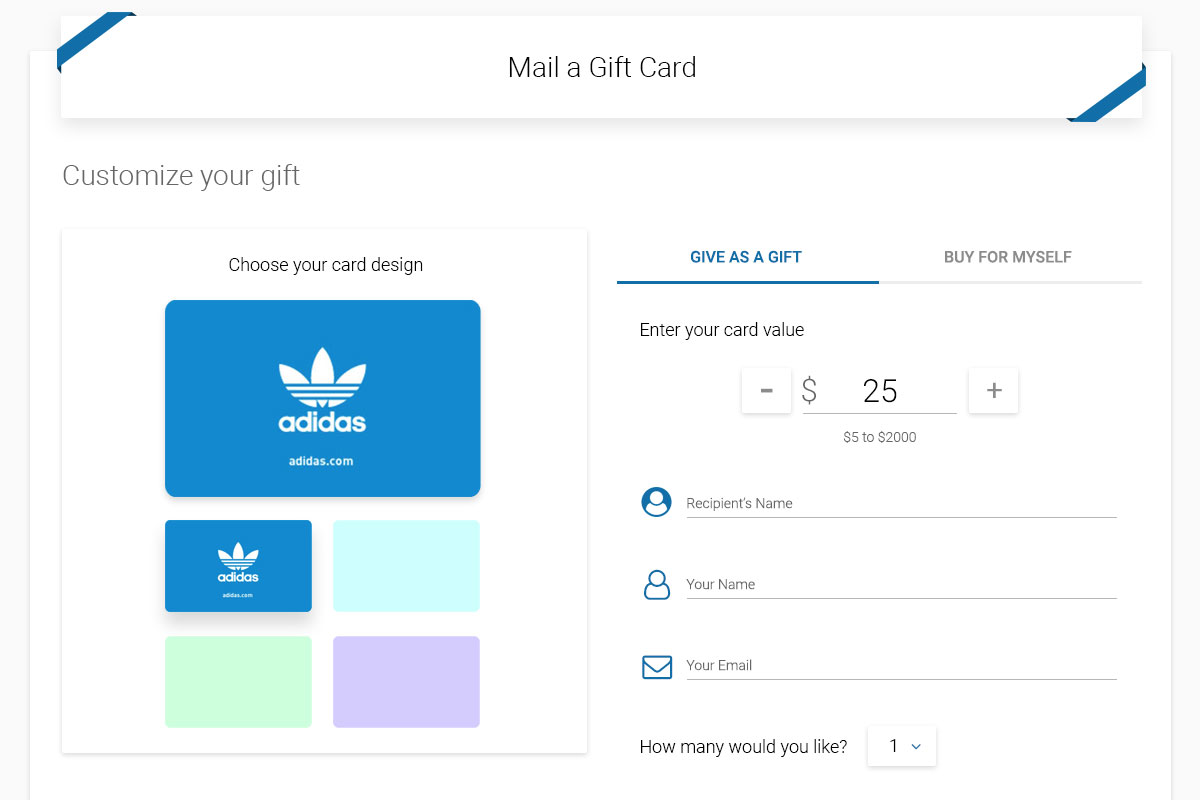The image size is (1200, 800).
Task: Click the filled recipient person icon
Action: [657, 502]
